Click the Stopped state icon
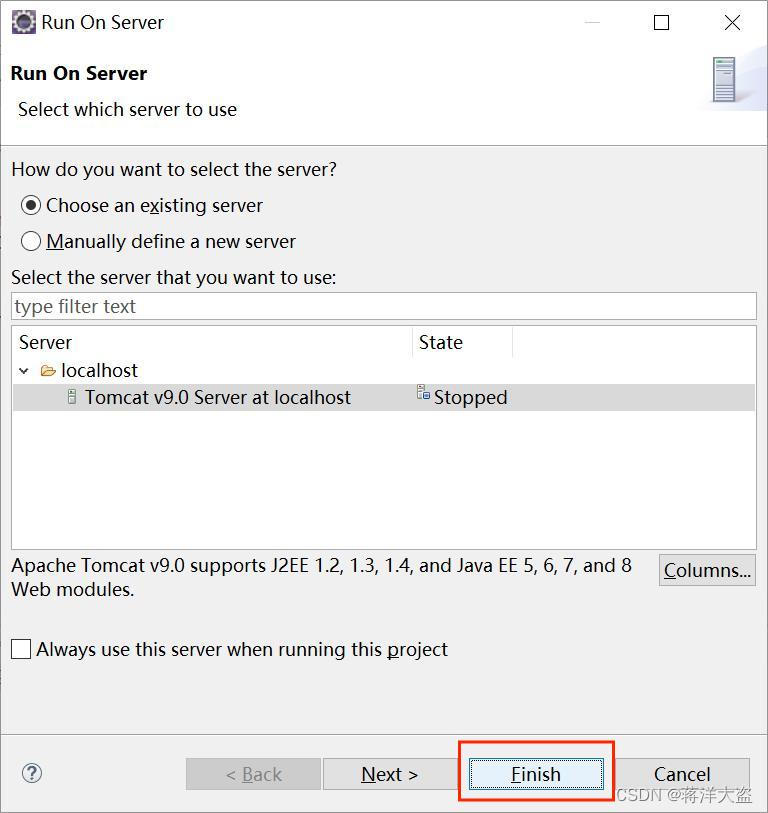Viewport: 768px width, 813px height. point(423,394)
